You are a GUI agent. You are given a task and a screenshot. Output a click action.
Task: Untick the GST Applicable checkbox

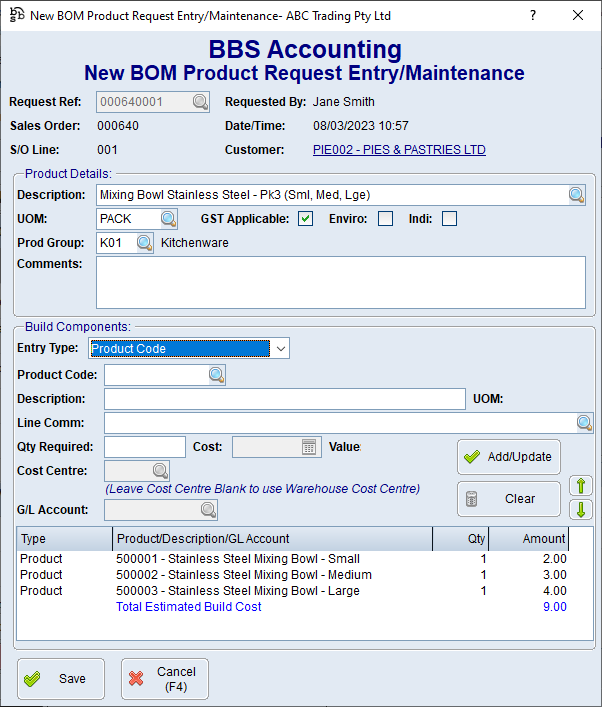pyautogui.click(x=306, y=219)
